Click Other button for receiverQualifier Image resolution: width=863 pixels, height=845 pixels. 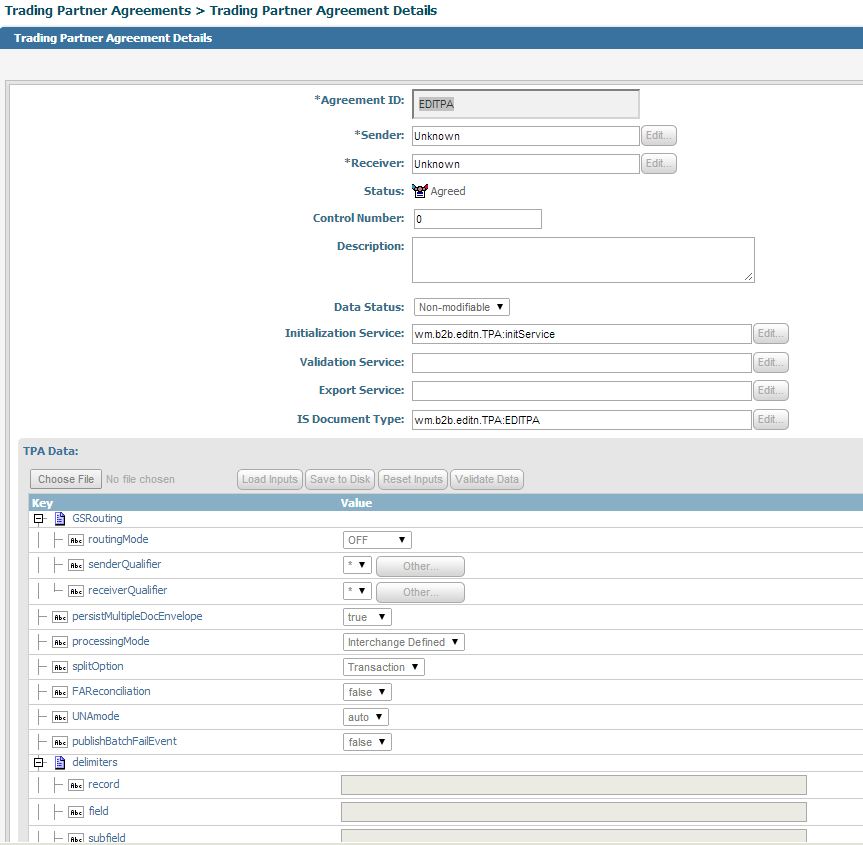tap(420, 592)
